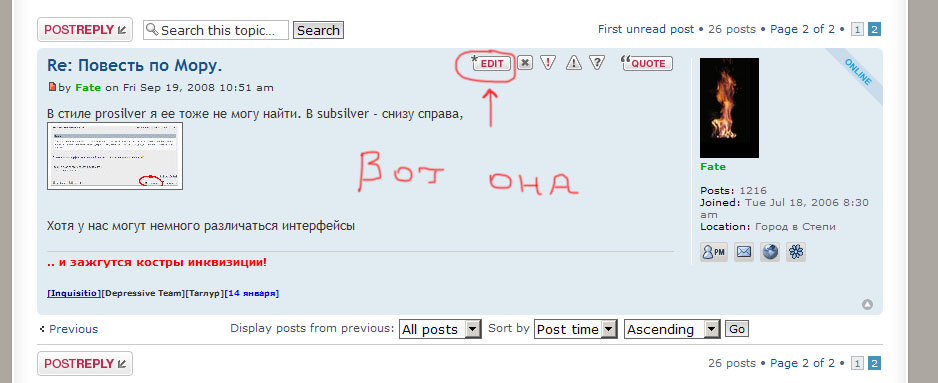
Task: Go to the Previous topic link
Action: (x=73, y=329)
